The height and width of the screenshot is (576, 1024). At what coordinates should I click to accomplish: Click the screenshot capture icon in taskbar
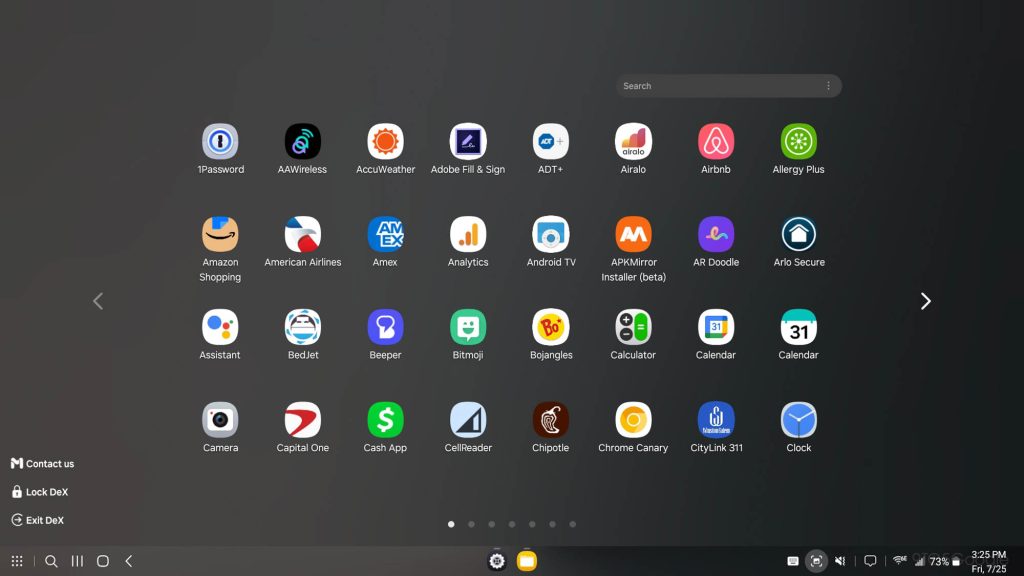[x=817, y=561]
